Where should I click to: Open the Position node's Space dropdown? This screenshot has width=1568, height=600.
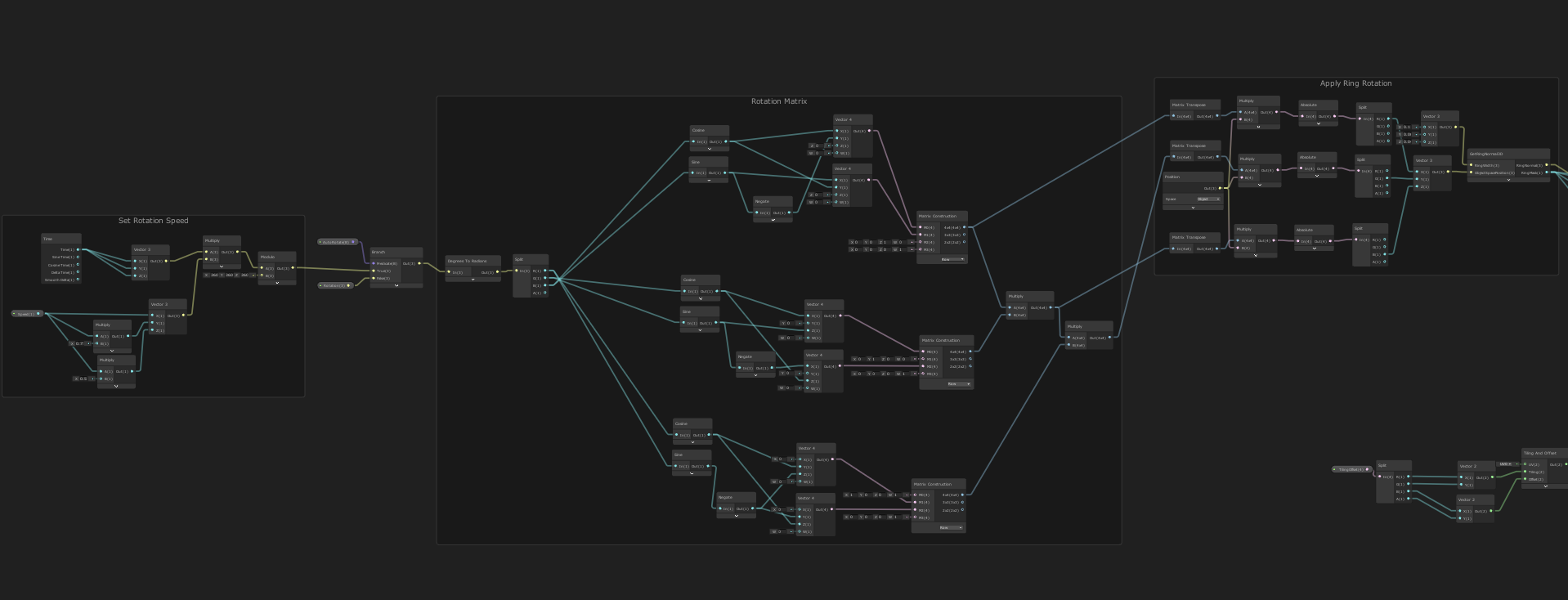(1208, 199)
